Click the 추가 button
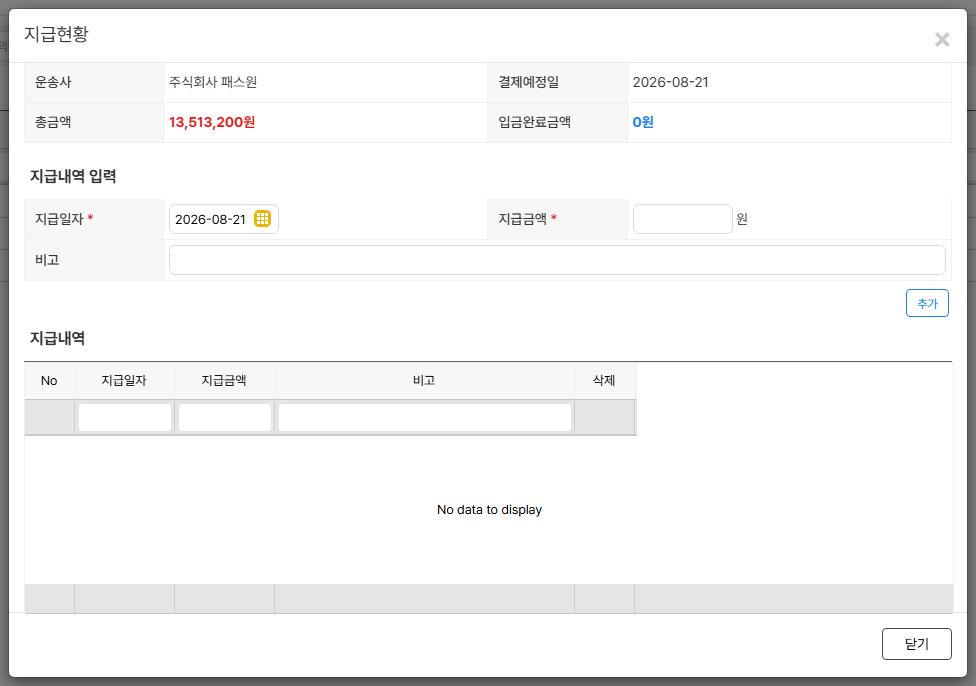The image size is (976, 686). point(927,303)
